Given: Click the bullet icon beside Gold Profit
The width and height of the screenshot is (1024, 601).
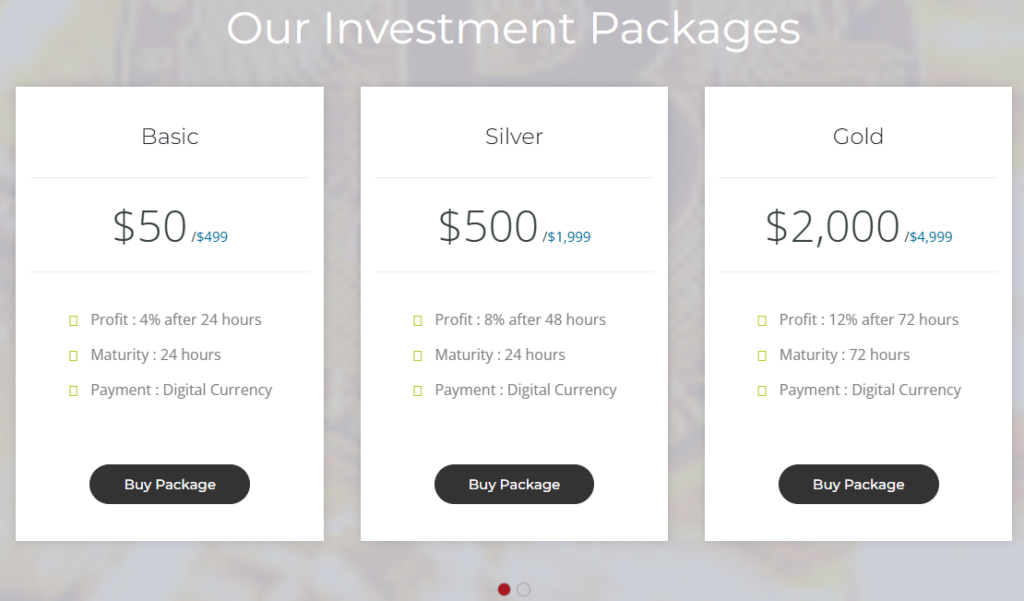Looking at the screenshot, I should click(x=761, y=320).
